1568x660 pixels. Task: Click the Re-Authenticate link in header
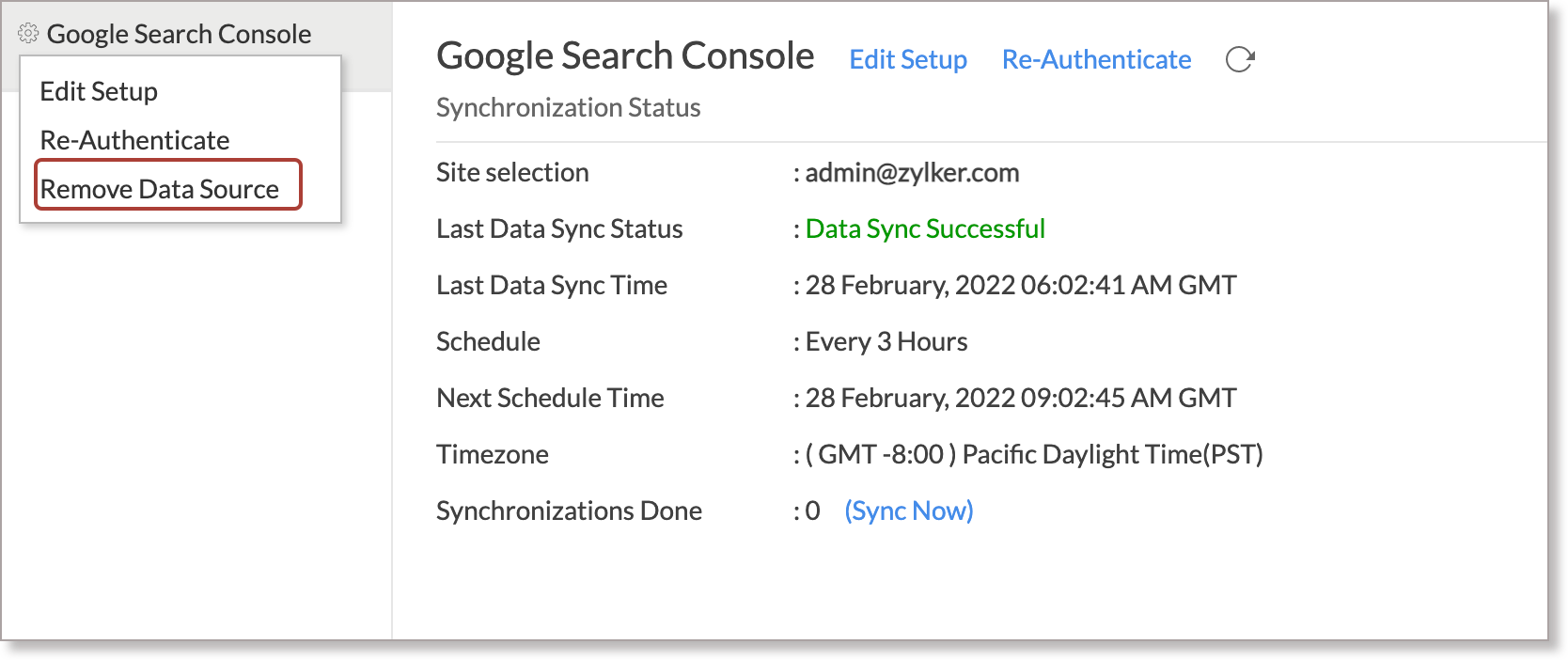(1096, 60)
